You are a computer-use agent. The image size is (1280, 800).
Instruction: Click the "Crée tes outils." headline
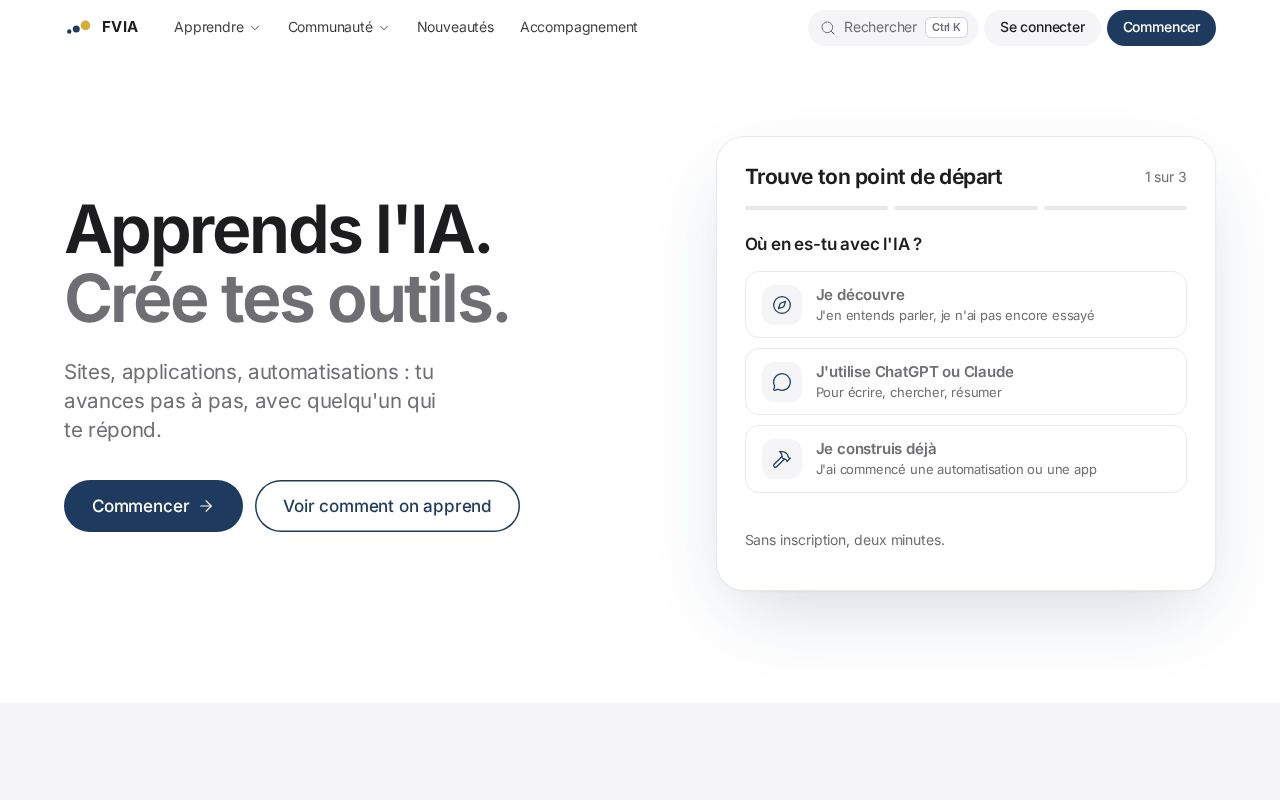coord(286,299)
